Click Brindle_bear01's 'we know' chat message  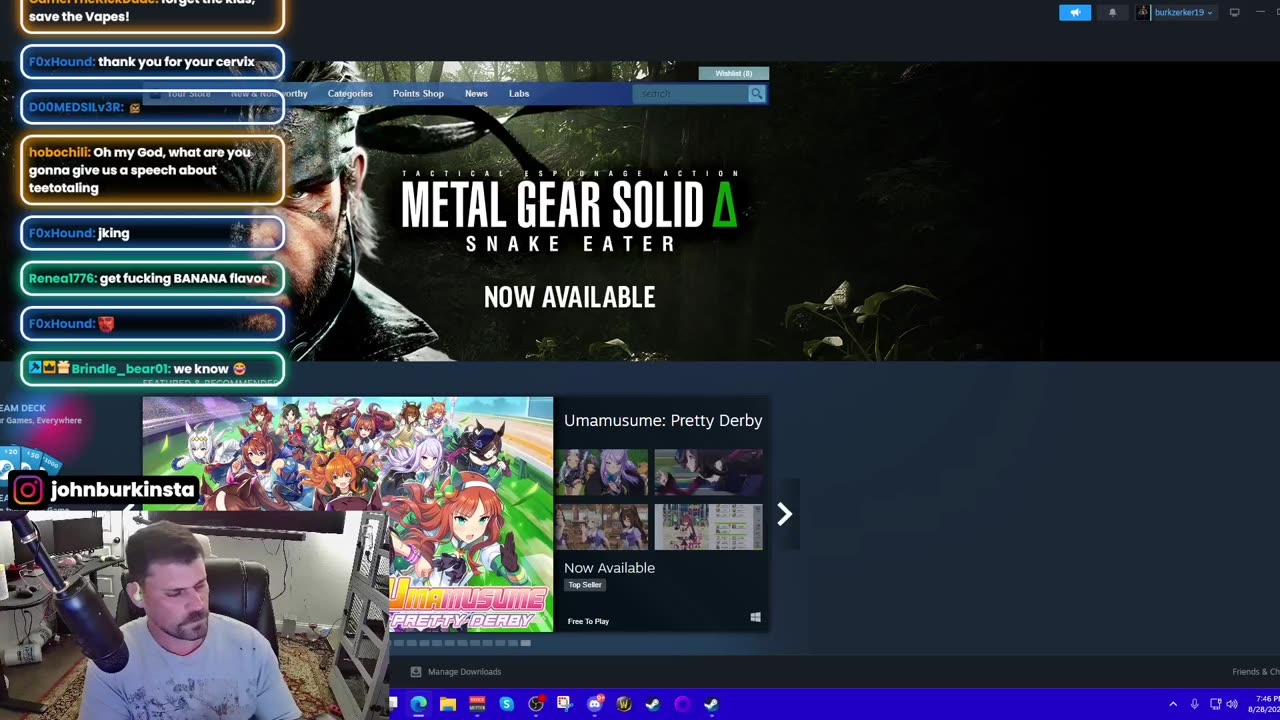152,369
